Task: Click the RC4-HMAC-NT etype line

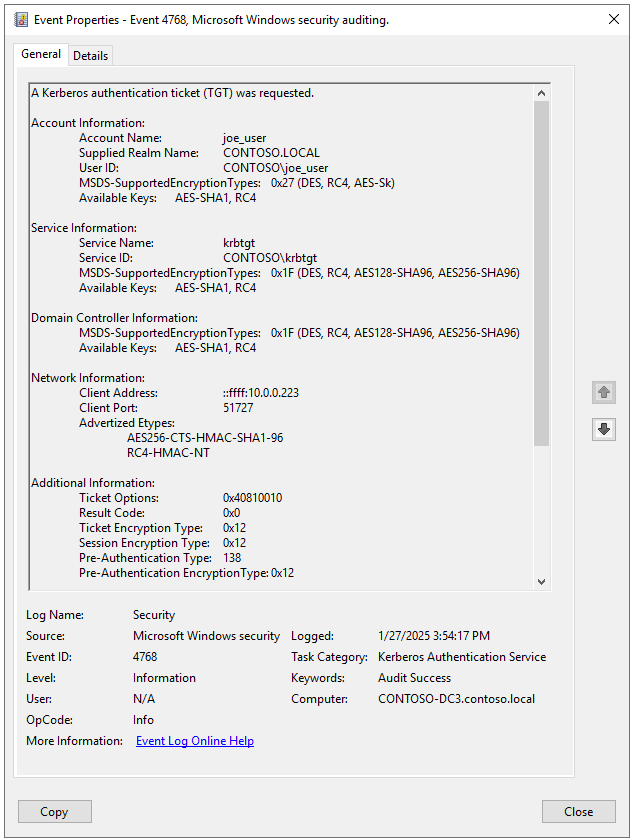Action: [168, 453]
